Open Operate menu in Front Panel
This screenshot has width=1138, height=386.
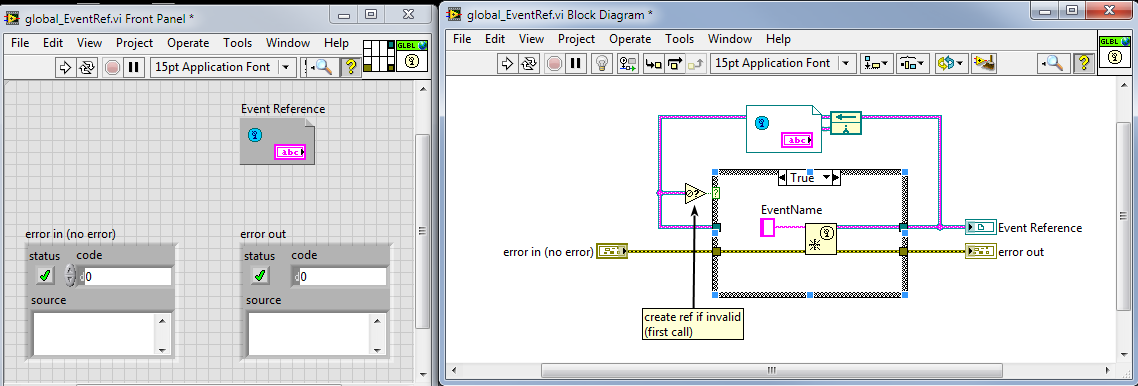point(188,43)
